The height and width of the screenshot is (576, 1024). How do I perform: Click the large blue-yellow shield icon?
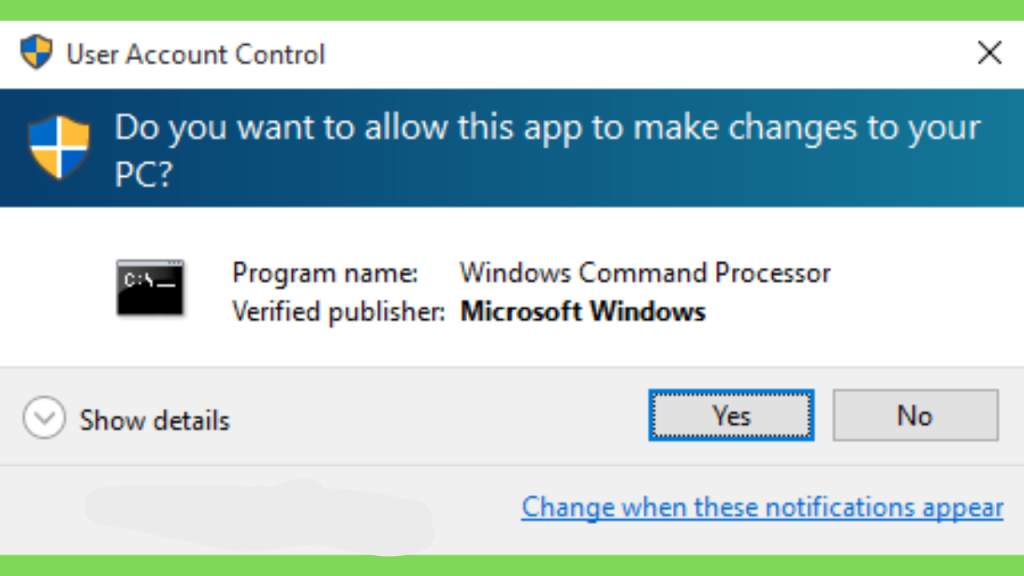[59, 147]
